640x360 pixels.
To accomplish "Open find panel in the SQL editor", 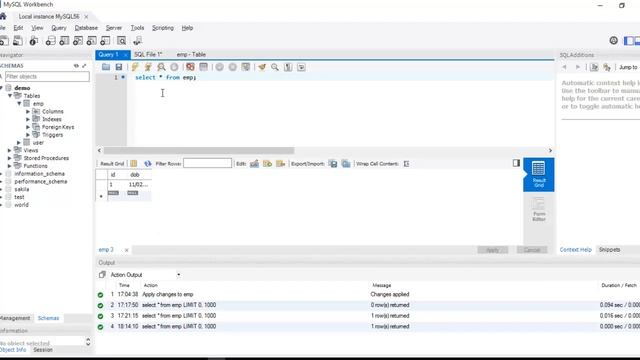I will click(275, 67).
